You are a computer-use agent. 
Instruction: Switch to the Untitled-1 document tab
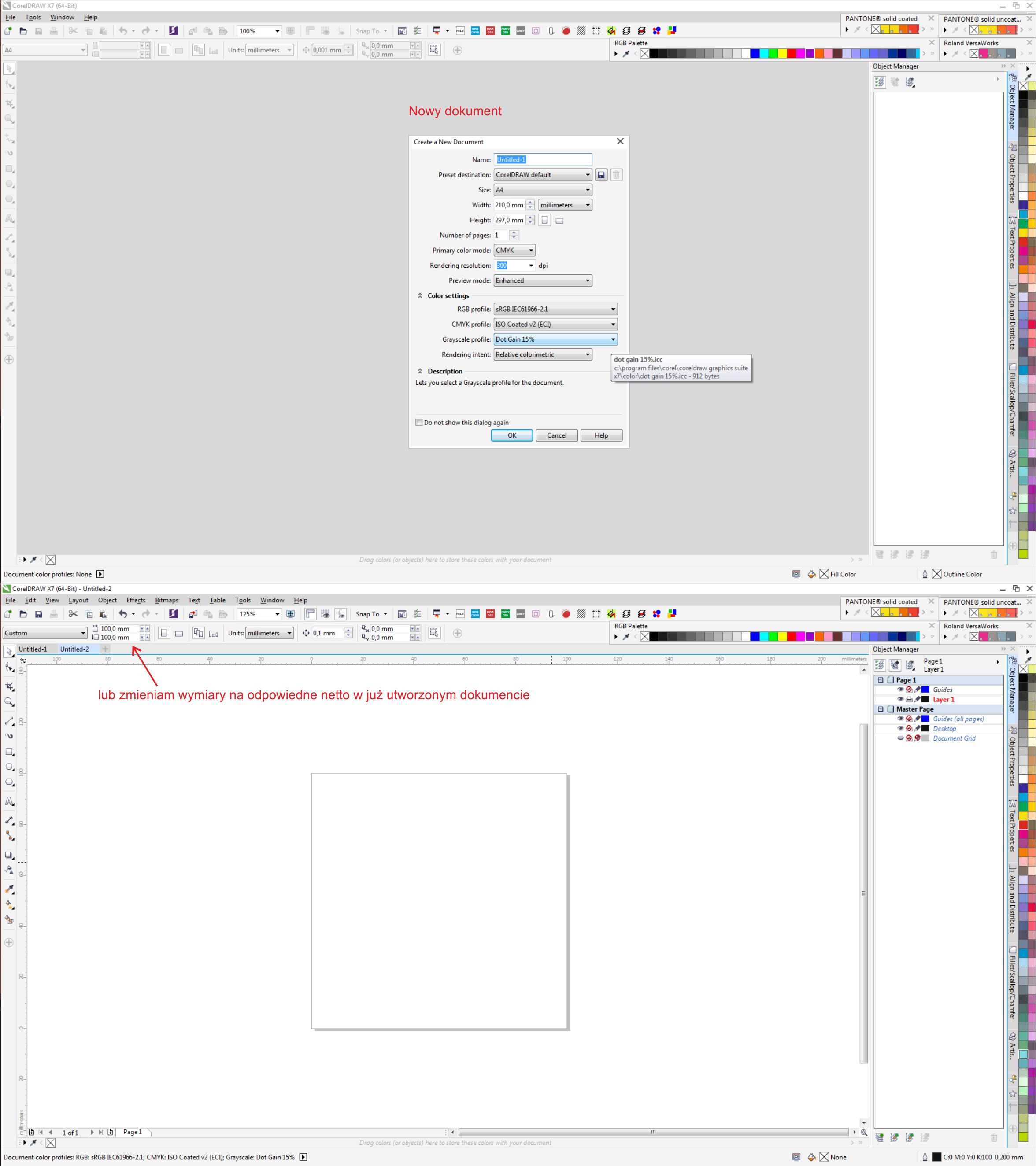pos(33,649)
